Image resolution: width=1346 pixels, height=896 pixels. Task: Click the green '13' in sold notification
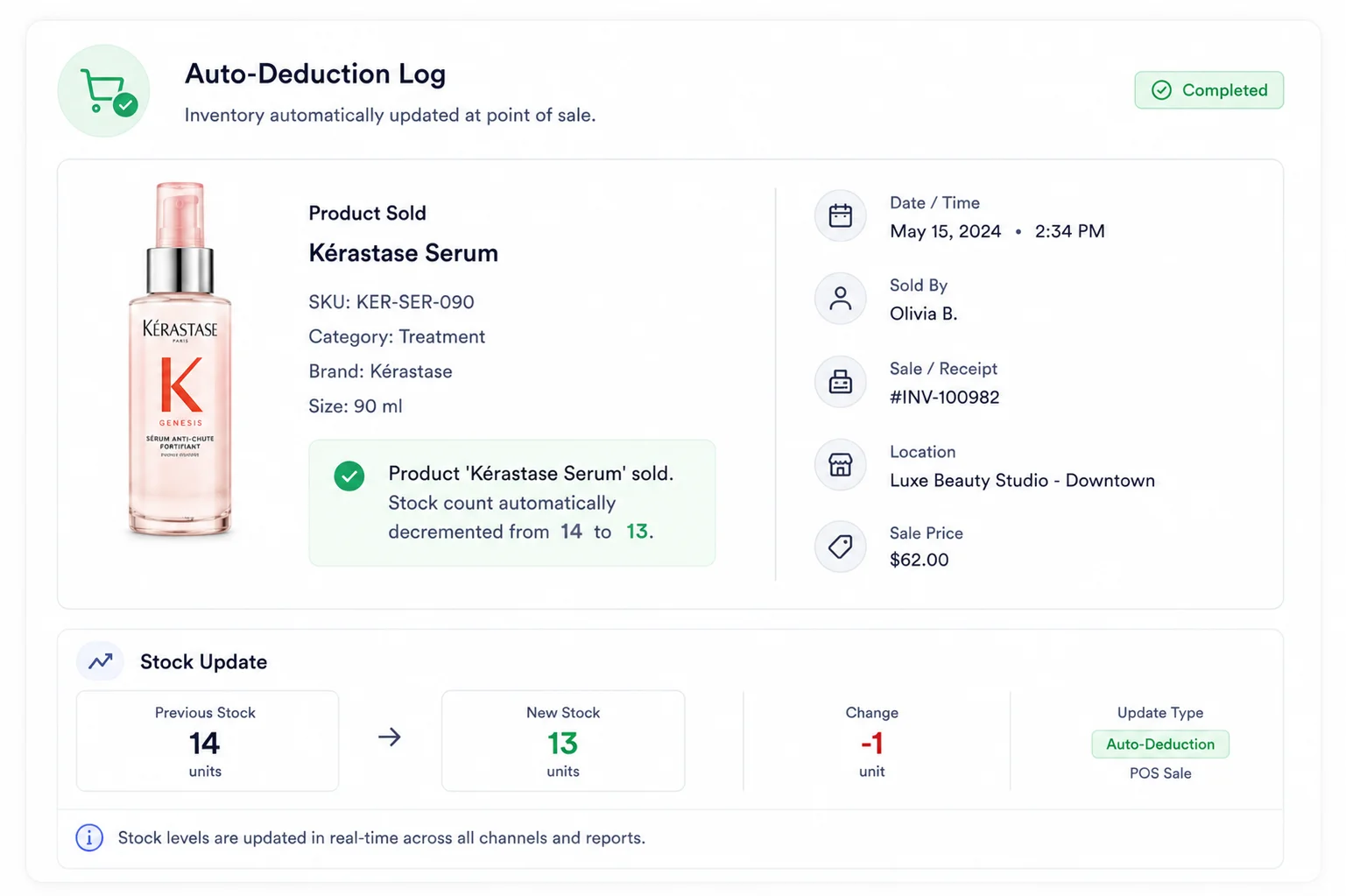pyautogui.click(x=637, y=531)
